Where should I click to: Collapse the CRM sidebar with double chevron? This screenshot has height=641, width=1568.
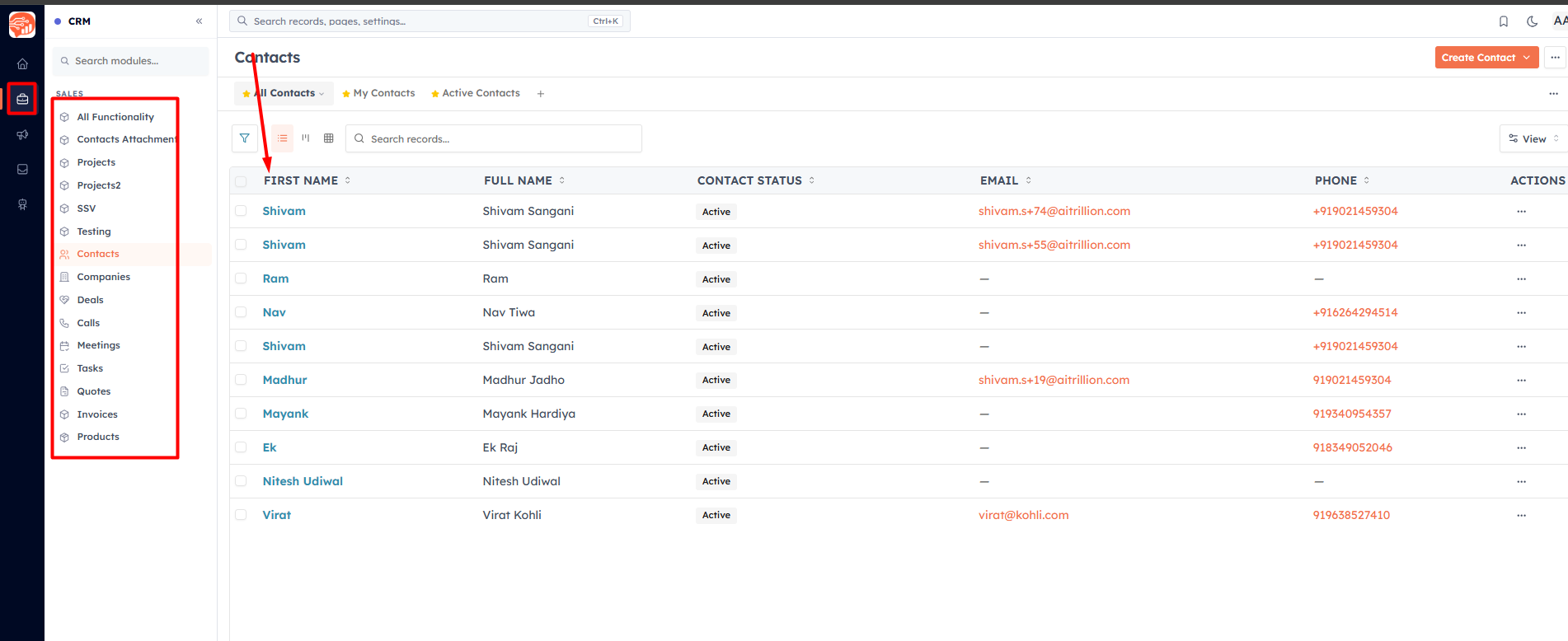pyautogui.click(x=199, y=21)
